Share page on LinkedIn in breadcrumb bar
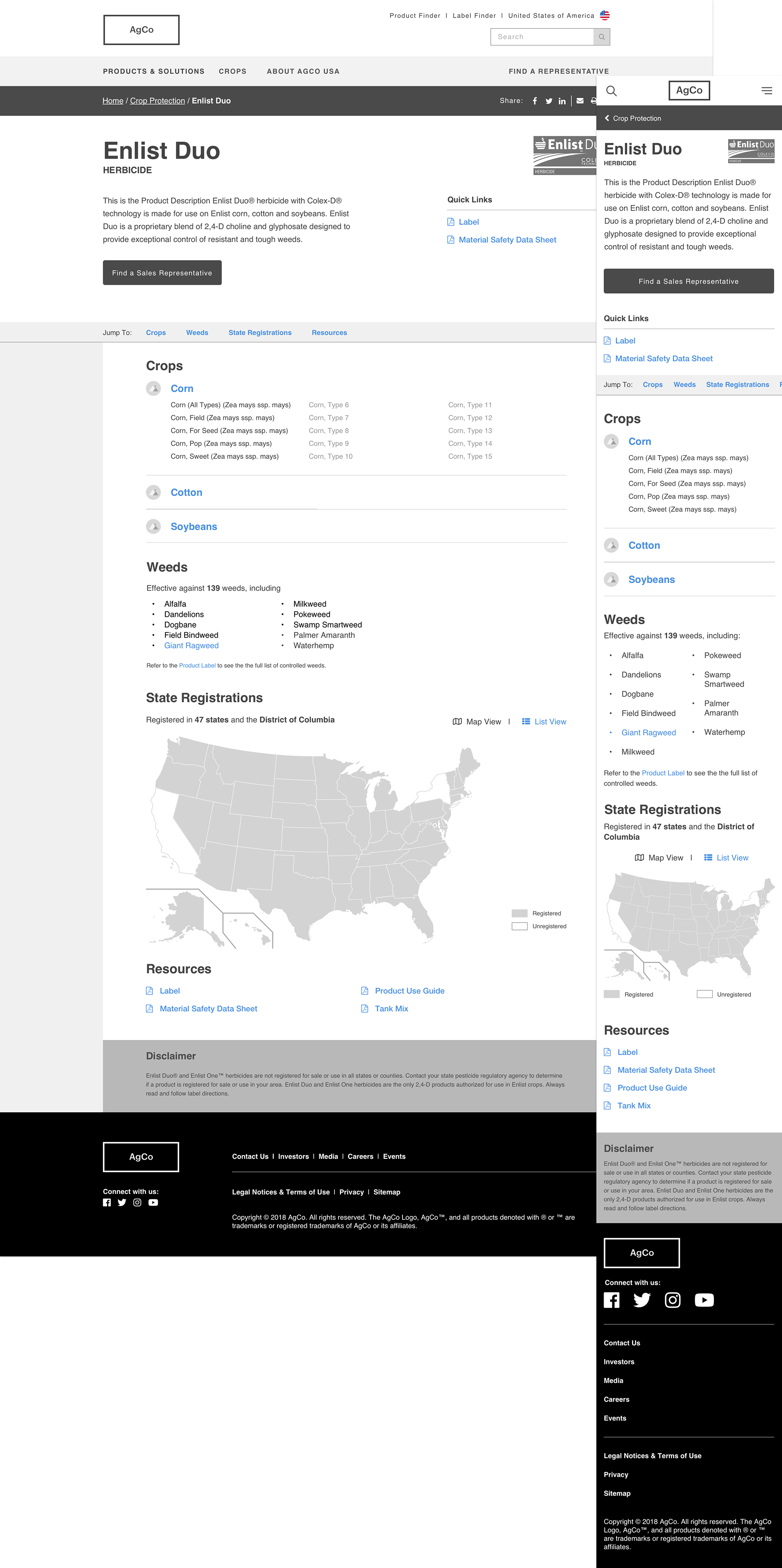Image resolution: width=782 pixels, height=1568 pixels. [562, 101]
